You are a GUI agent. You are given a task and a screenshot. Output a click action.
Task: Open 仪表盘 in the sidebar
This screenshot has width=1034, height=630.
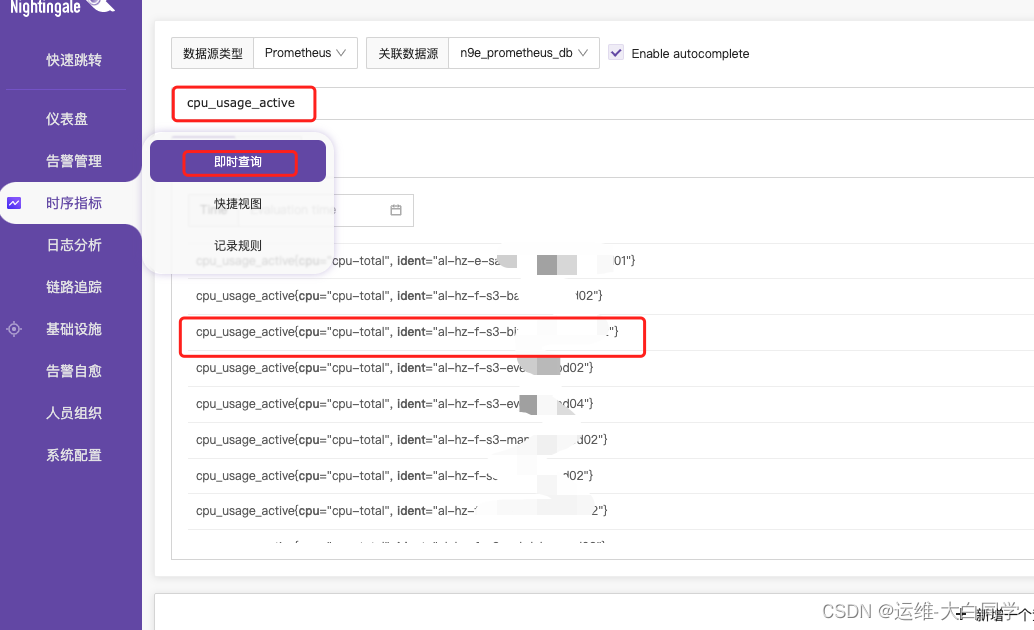pos(67,119)
